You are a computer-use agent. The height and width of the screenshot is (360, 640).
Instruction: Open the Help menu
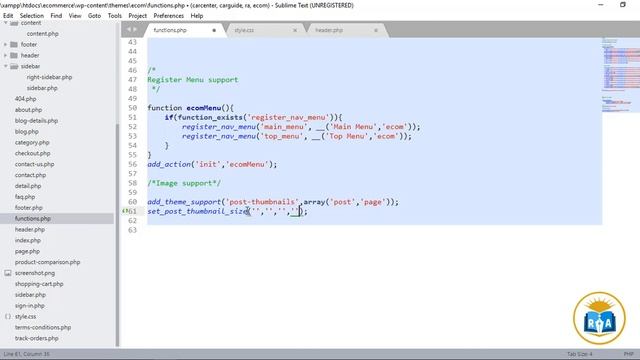click(x=197, y=16)
